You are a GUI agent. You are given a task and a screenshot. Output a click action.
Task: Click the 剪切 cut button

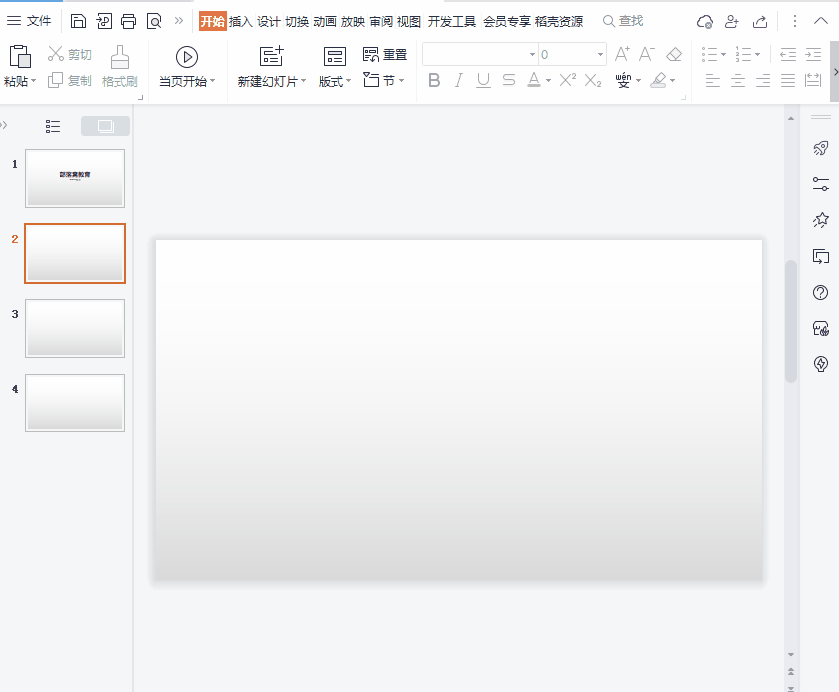[x=70, y=54]
